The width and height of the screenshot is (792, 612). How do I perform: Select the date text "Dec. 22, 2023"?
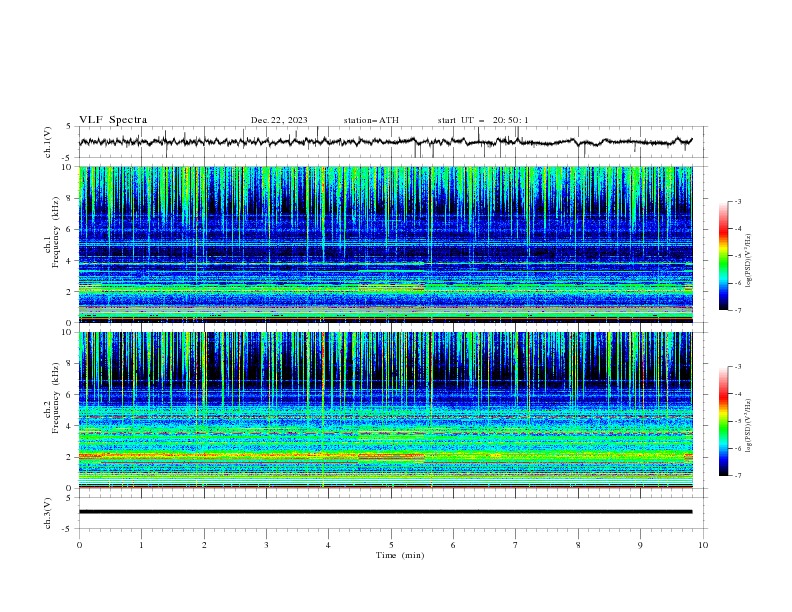279,120
